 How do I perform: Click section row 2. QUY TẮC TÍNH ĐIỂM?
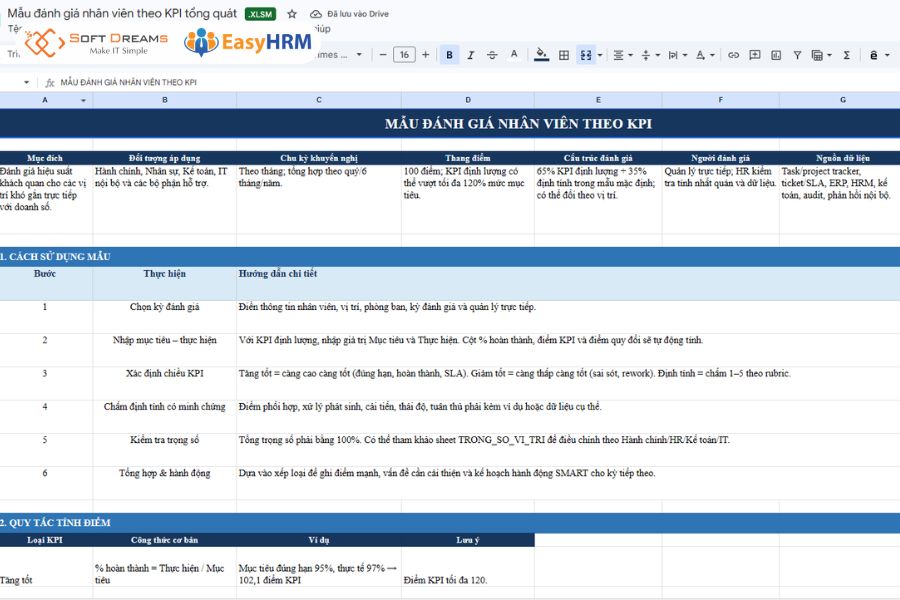point(450,522)
